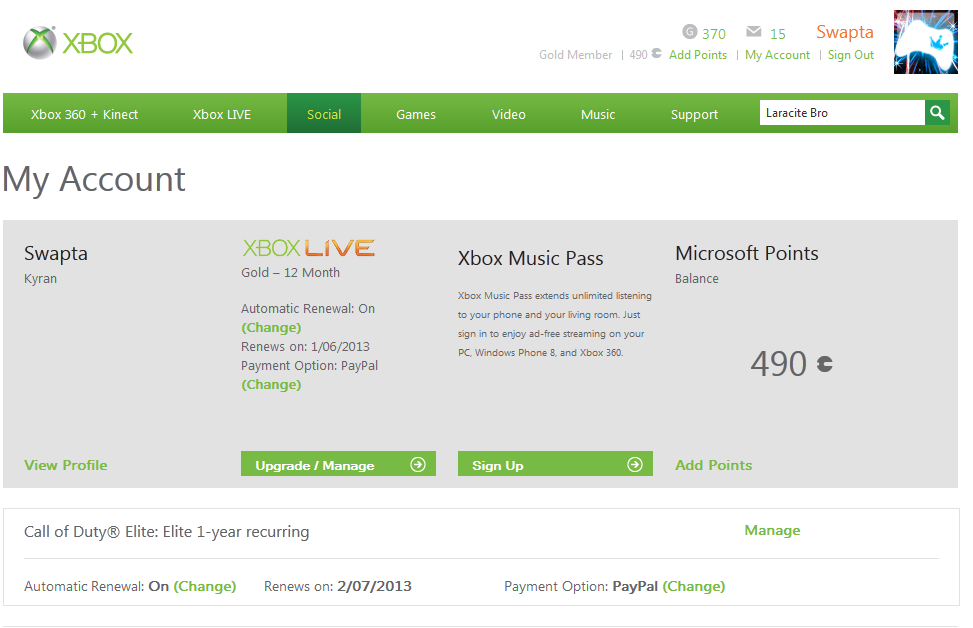This screenshot has width=973, height=628.
Task: Click the My Account page heading
Action: [94, 179]
